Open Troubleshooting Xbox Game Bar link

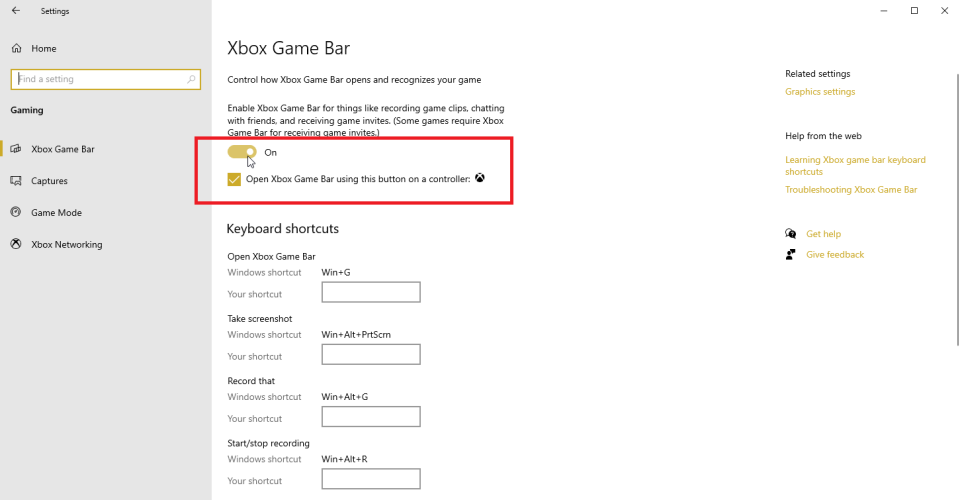pyautogui.click(x=851, y=190)
